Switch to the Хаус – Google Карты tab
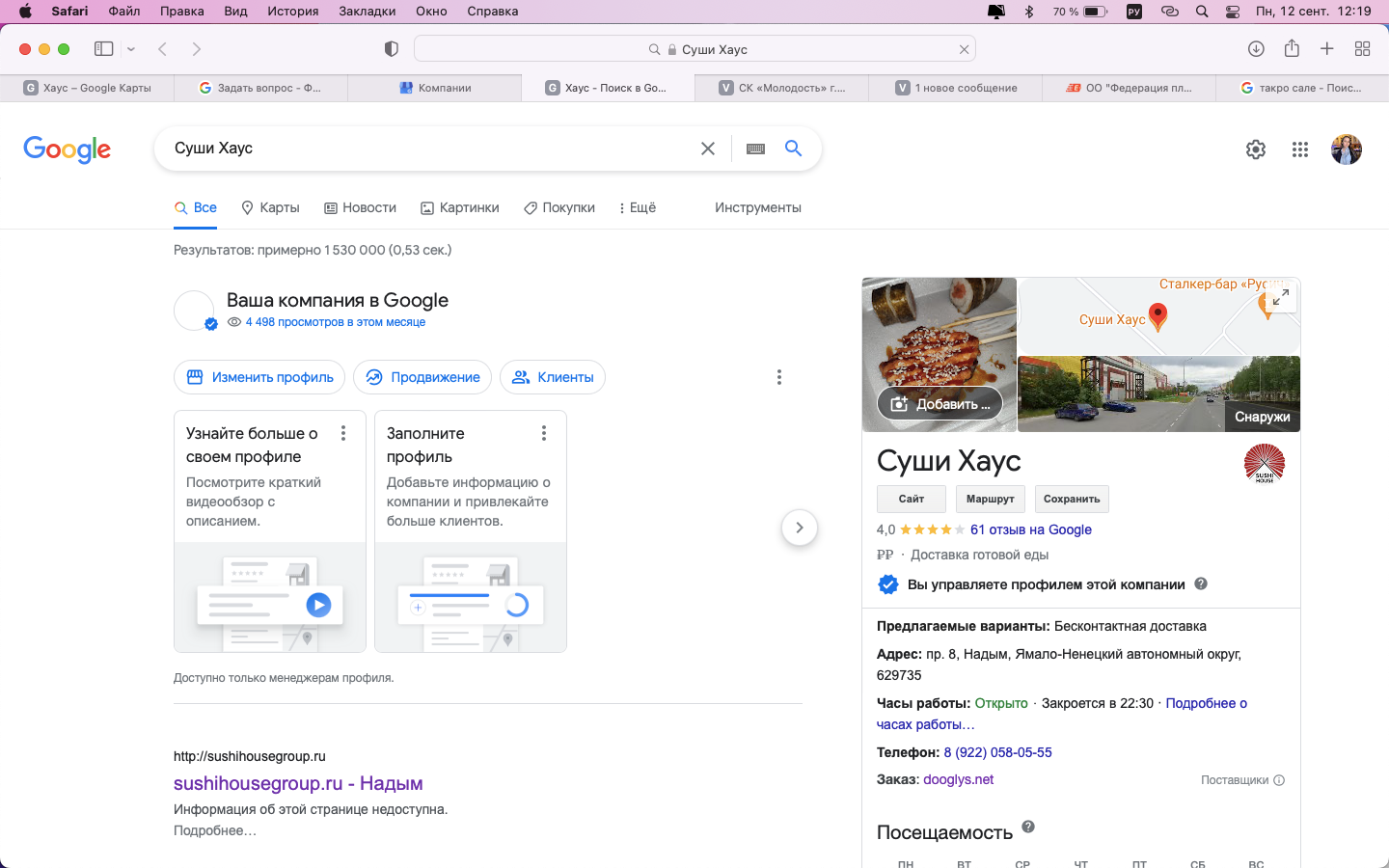 coord(87,88)
